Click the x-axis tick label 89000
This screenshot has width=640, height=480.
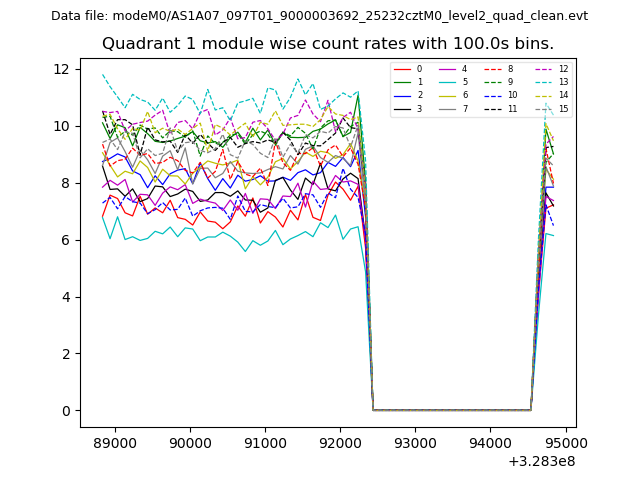114,443
